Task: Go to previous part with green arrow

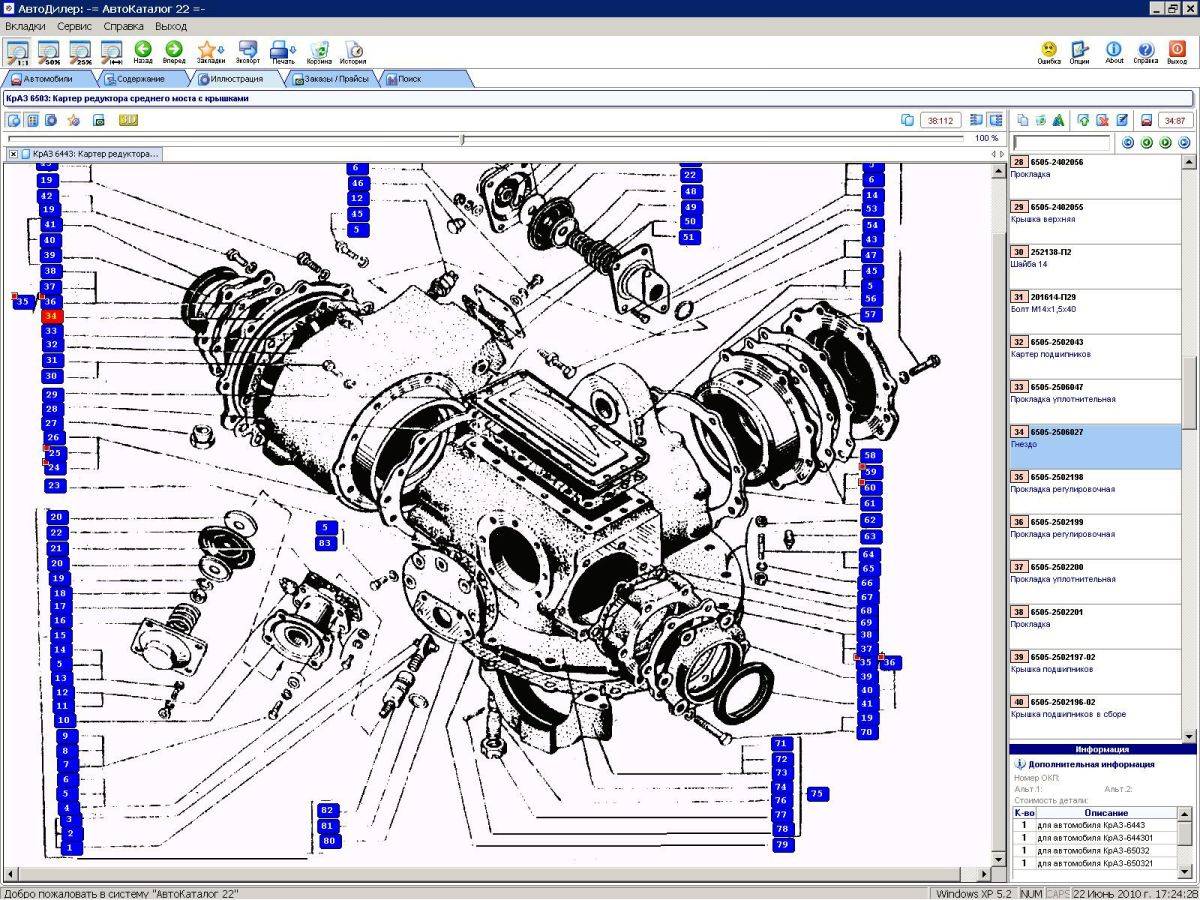Action: (1147, 143)
